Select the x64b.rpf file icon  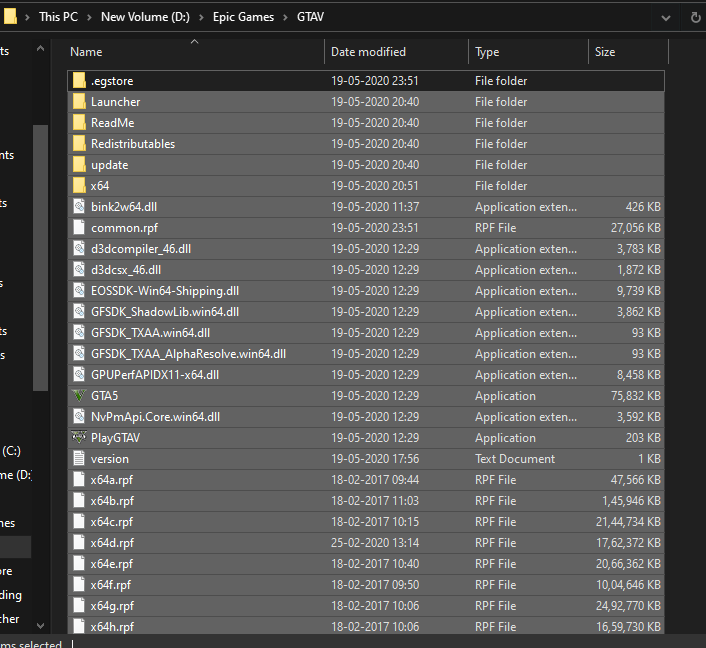coord(79,501)
